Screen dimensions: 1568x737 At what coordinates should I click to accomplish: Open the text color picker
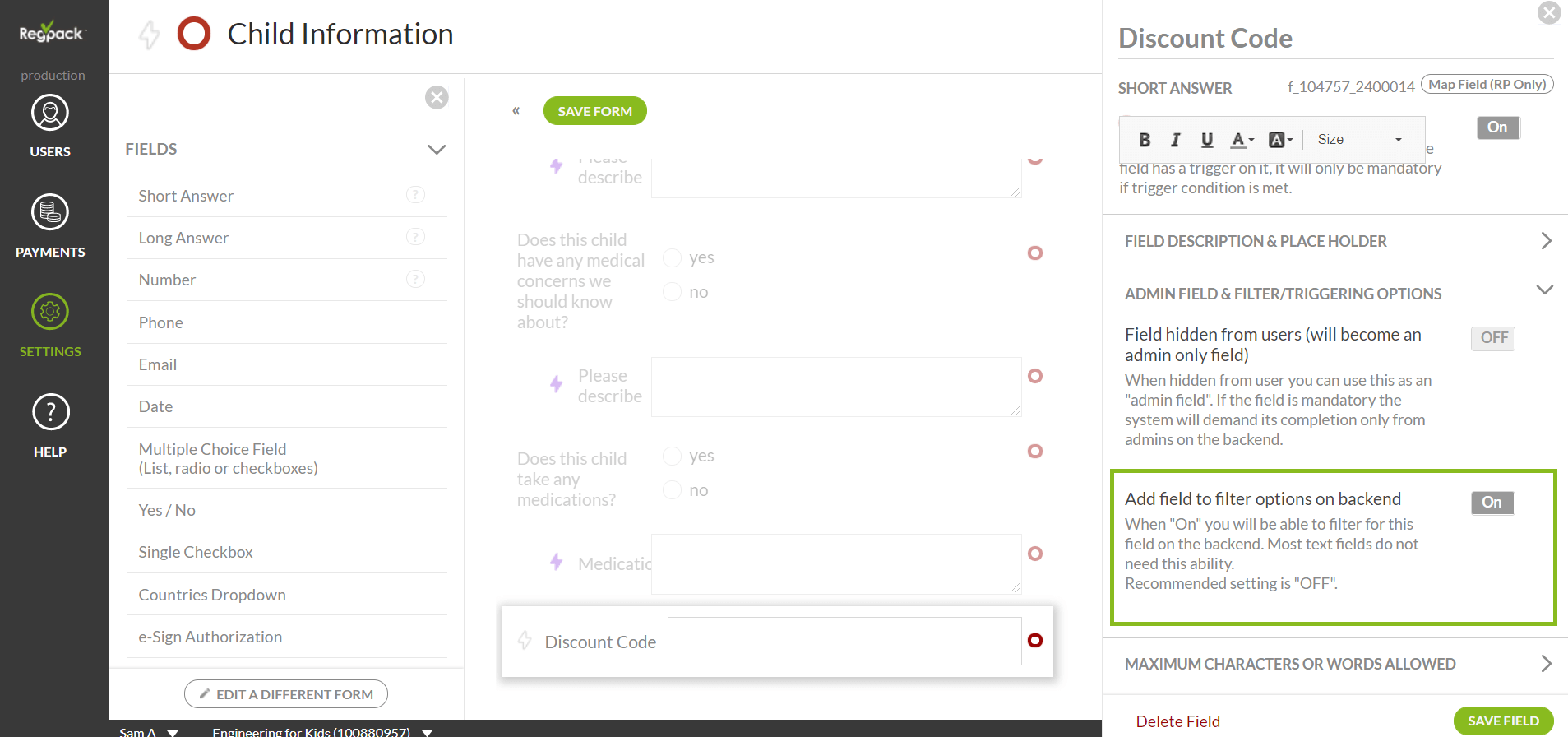[1241, 140]
